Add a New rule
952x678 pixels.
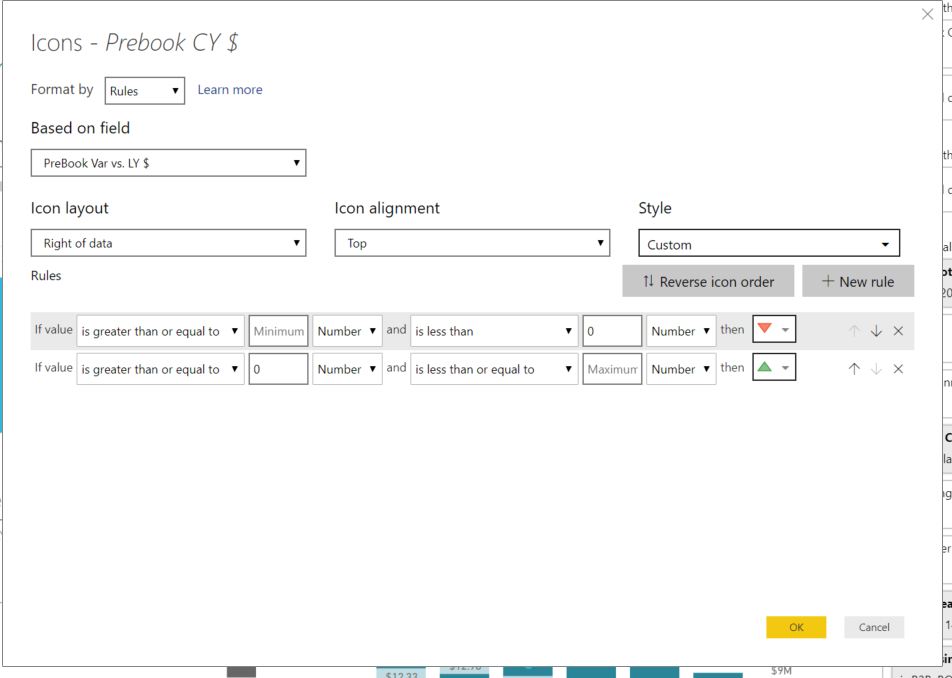point(858,281)
